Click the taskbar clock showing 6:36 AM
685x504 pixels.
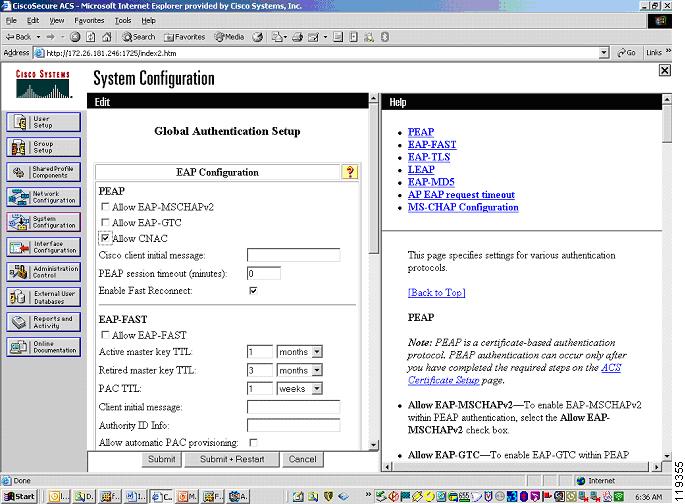[649, 497]
